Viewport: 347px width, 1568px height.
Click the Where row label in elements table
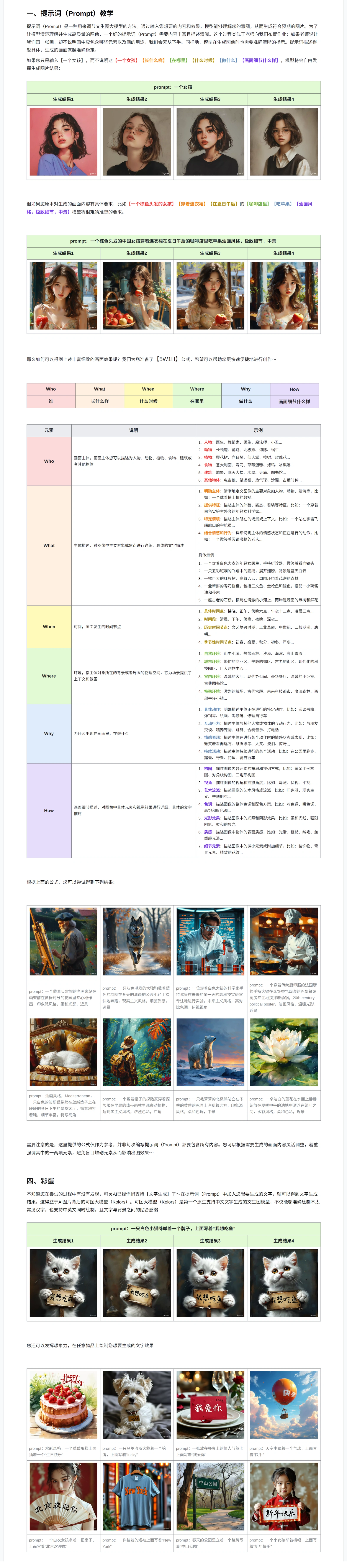pos(49,676)
